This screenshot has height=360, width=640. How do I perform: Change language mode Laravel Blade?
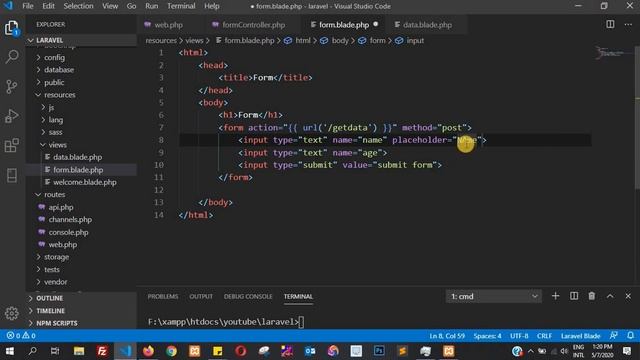[580, 336]
